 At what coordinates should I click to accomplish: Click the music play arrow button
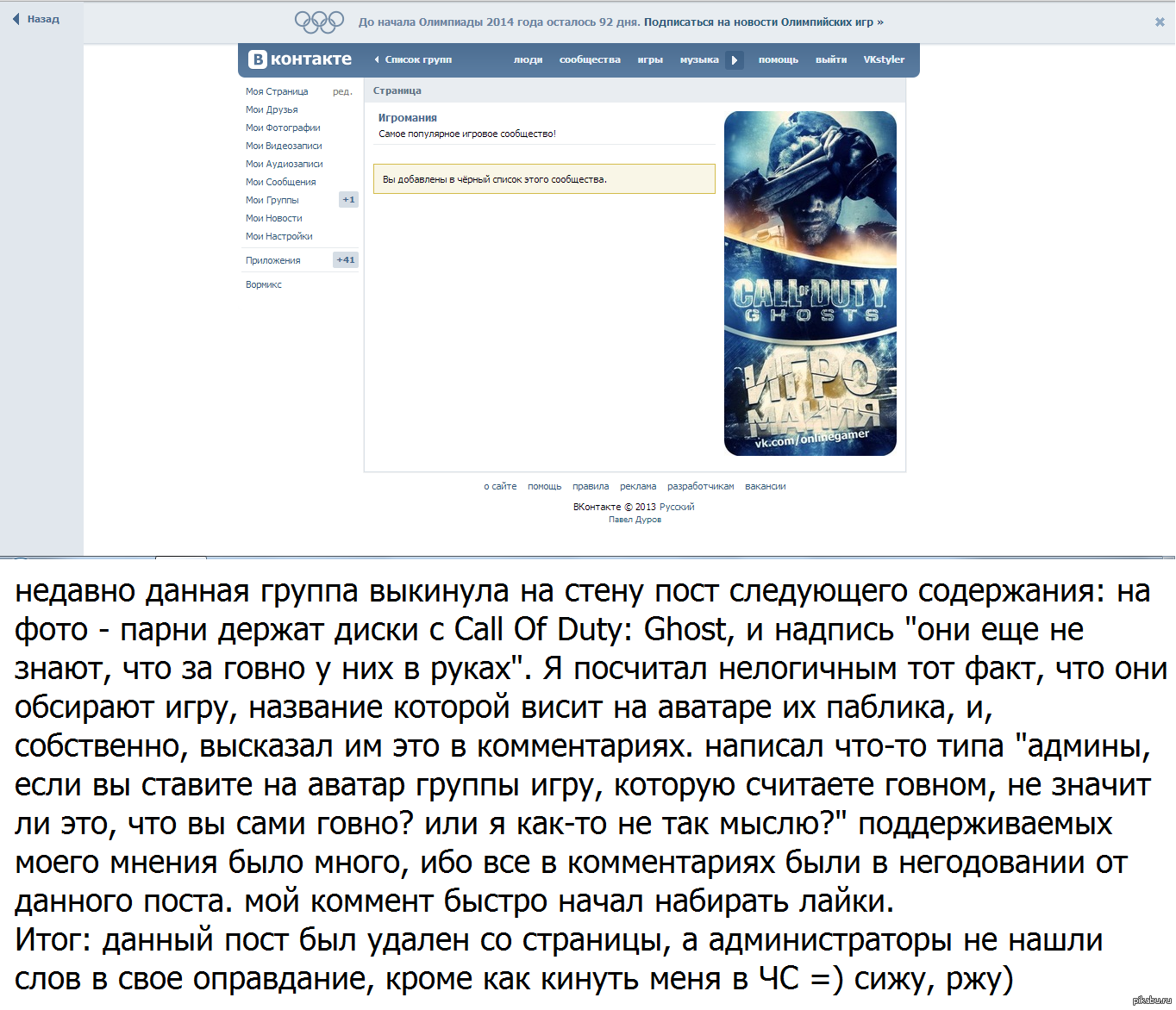734,60
